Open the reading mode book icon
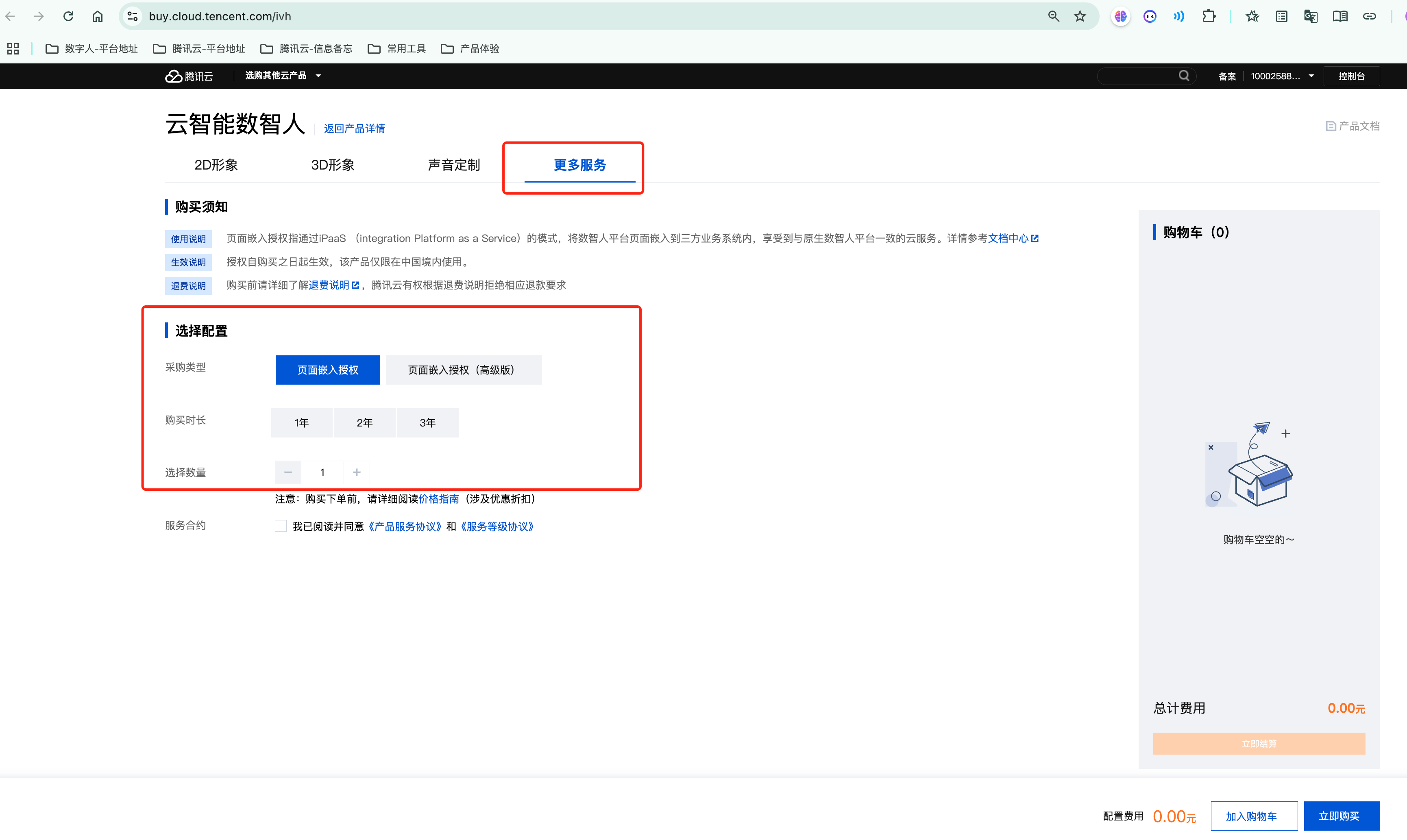Screen dimensions: 1407x840 [x=1339, y=16]
